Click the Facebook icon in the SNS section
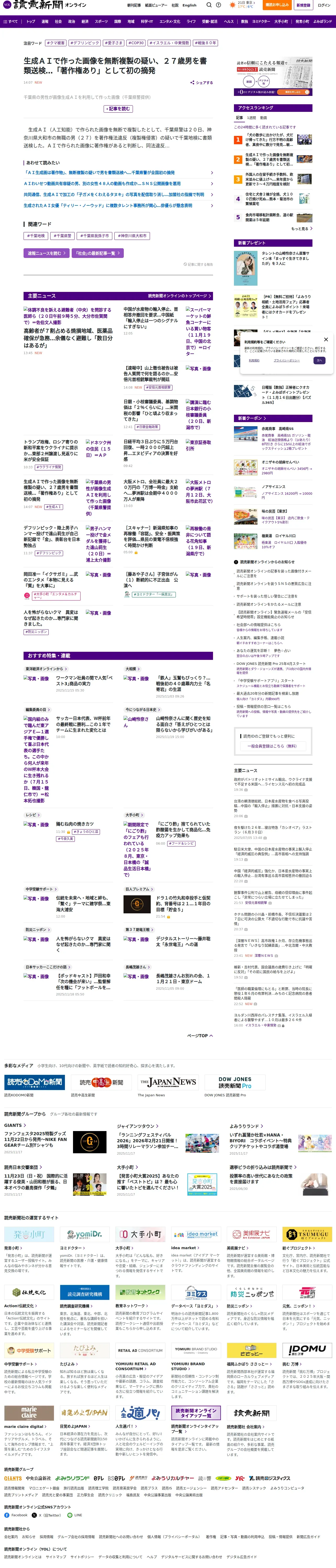 (x=7, y=1515)
